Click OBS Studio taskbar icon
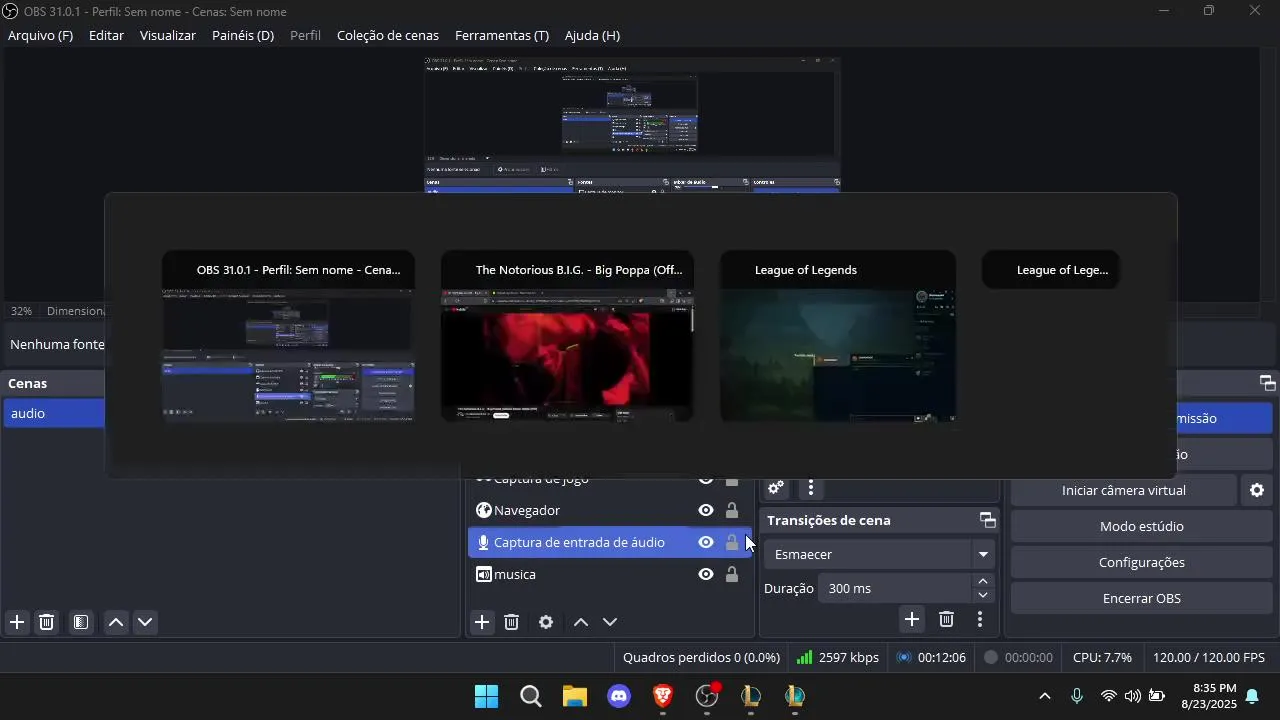 coord(707,696)
